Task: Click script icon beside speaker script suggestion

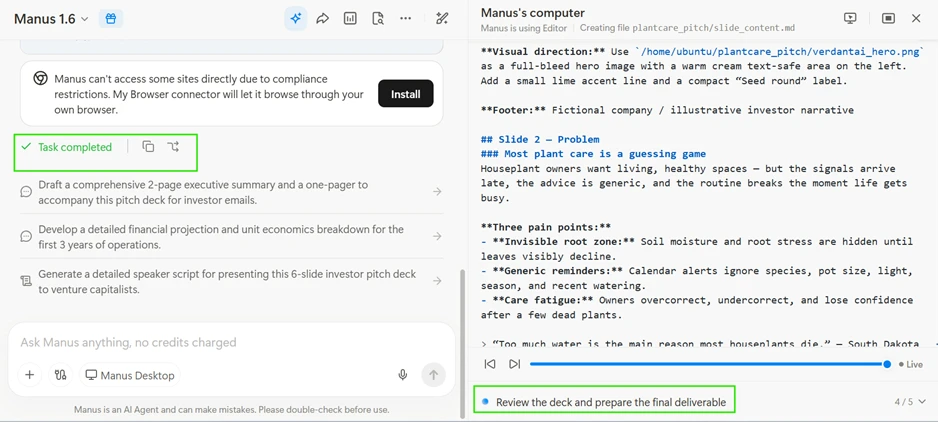Action: click(26, 281)
